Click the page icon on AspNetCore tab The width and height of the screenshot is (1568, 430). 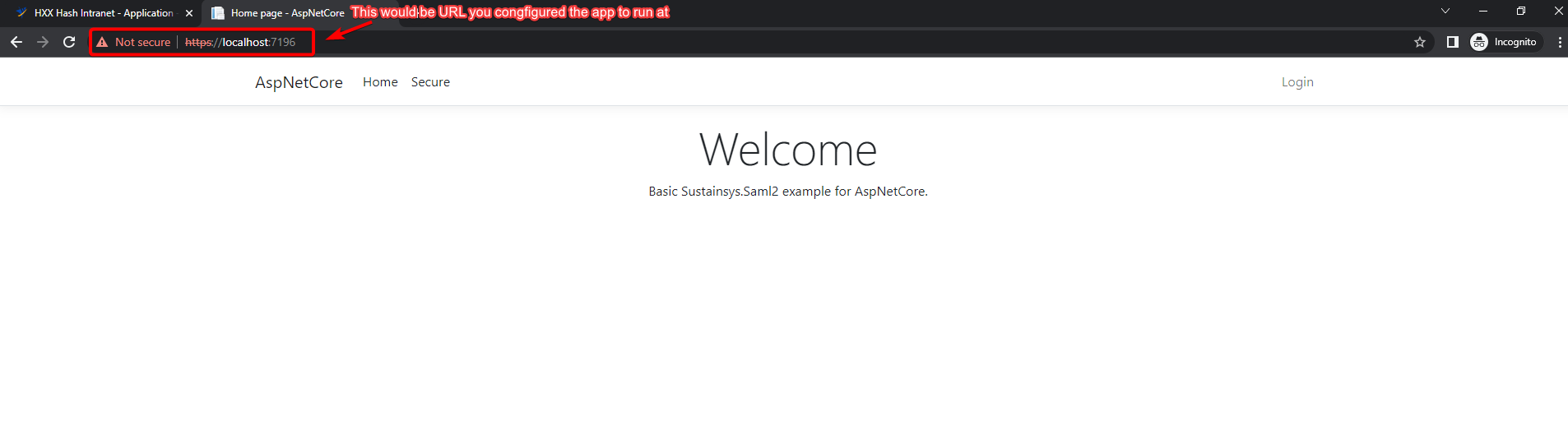click(218, 13)
